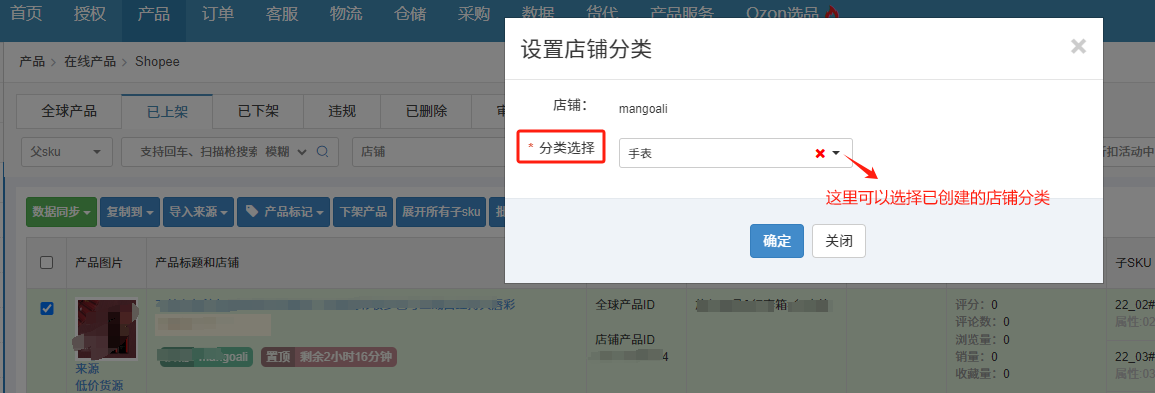Viewport: 1155px width, 393px height.
Task: Open the 产品 menu
Action: click(153, 13)
